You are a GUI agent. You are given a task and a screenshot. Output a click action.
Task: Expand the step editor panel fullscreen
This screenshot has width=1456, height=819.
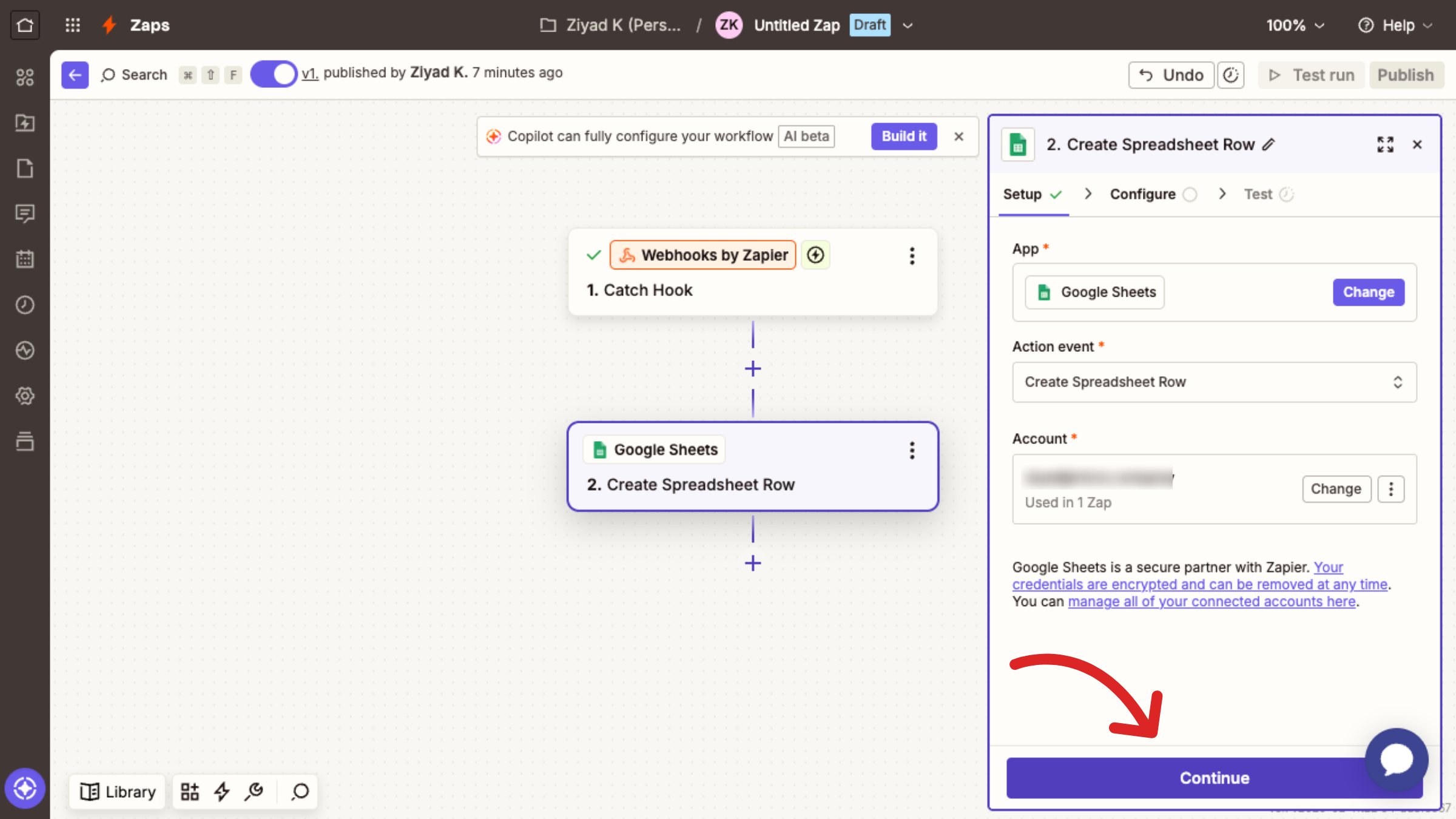click(1385, 144)
